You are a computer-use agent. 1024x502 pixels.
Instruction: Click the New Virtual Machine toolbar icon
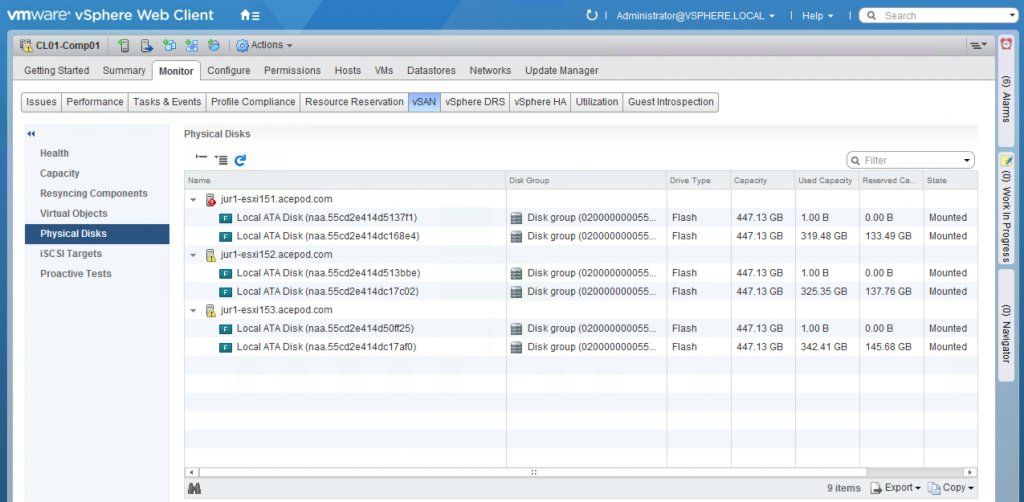170,45
